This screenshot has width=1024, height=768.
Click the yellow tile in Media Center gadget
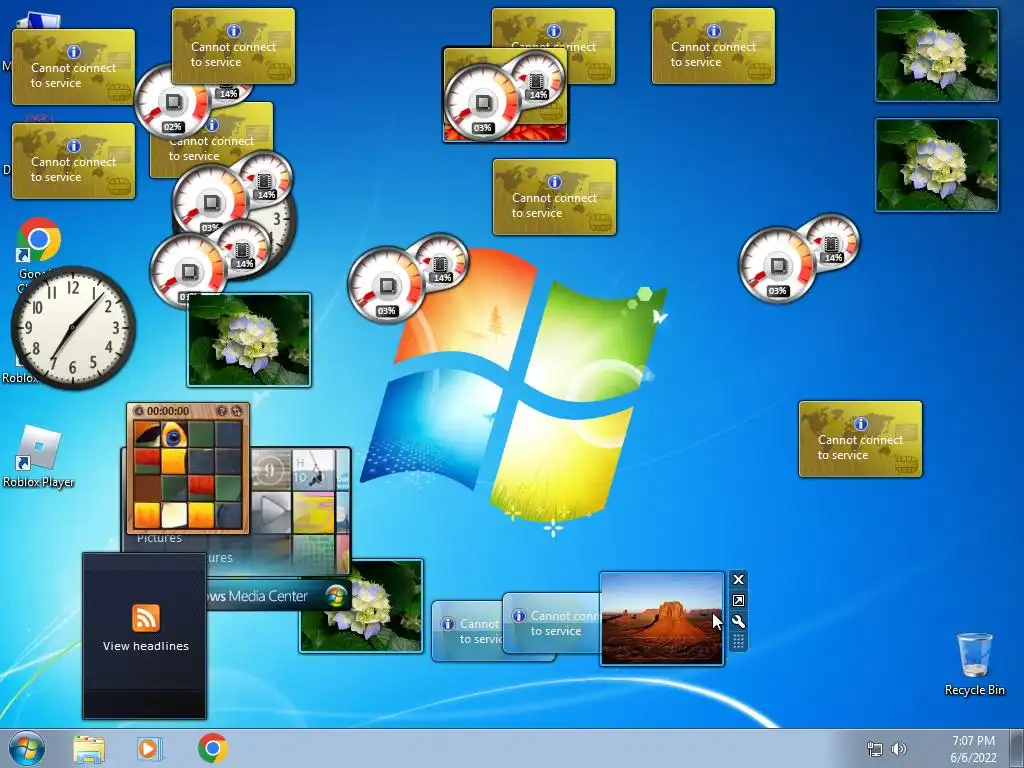coord(313,513)
